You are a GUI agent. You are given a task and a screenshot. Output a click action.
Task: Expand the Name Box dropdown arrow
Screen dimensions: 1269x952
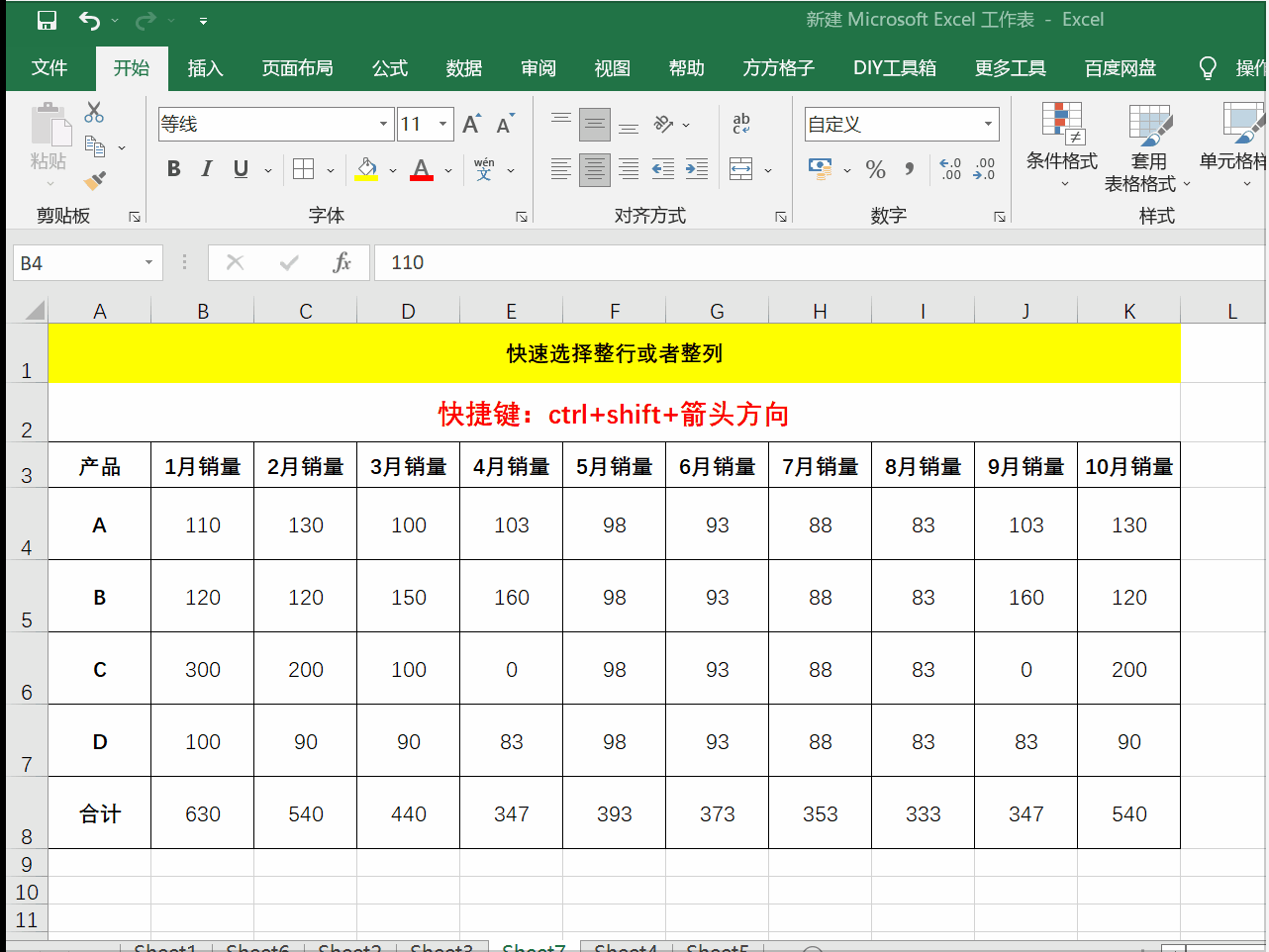tap(148, 263)
